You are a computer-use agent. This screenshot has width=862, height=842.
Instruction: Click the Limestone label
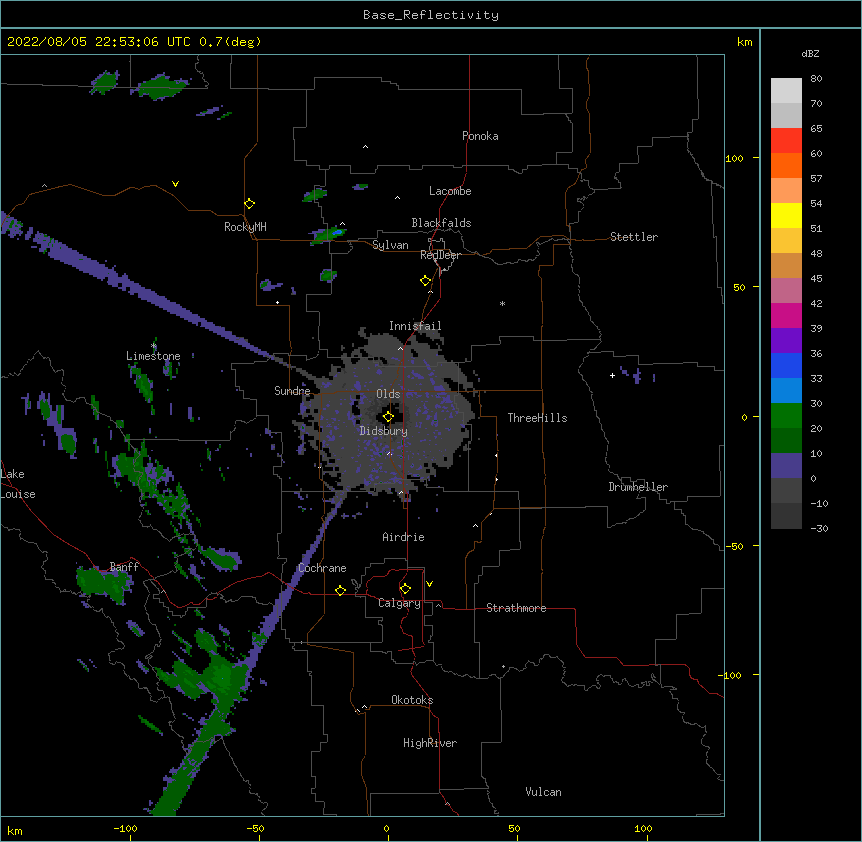tap(153, 356)
